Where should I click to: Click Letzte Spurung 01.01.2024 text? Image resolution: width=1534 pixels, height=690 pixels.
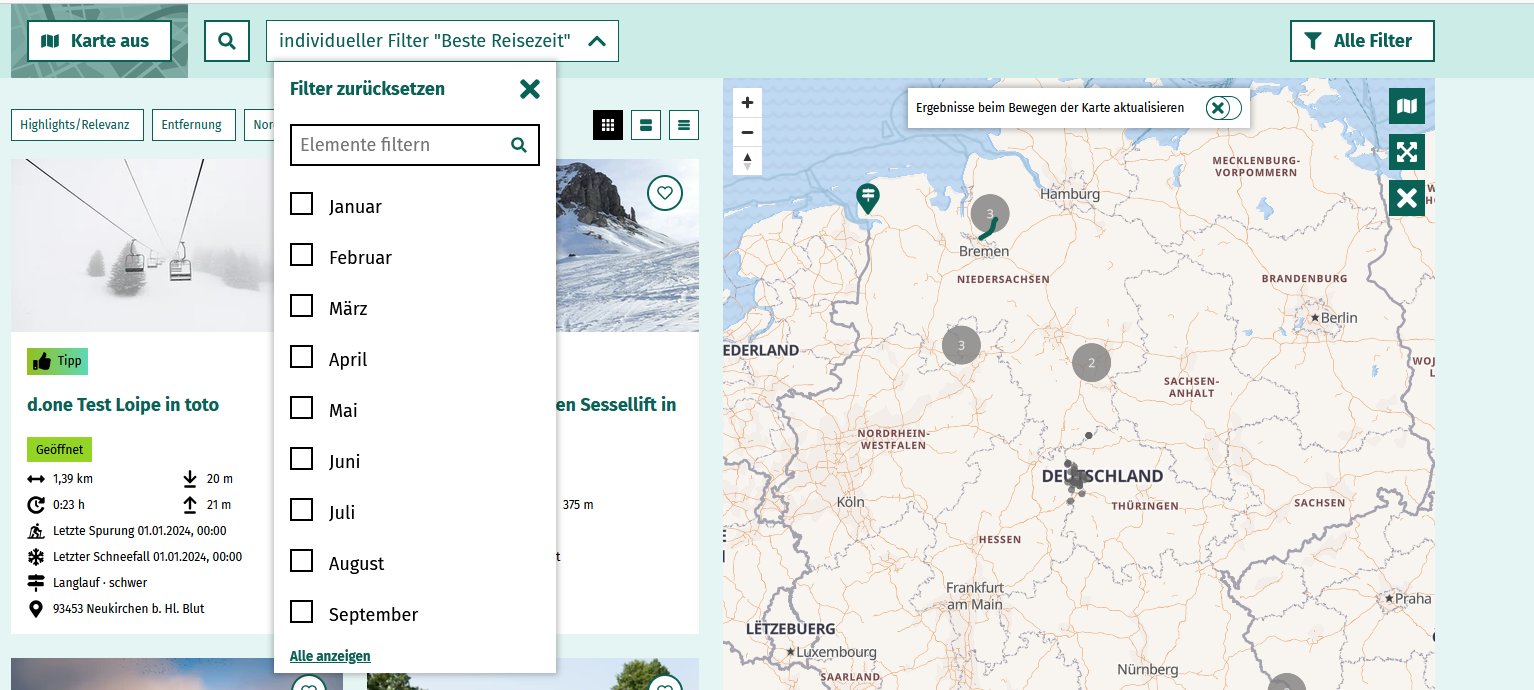coord(140,531)
